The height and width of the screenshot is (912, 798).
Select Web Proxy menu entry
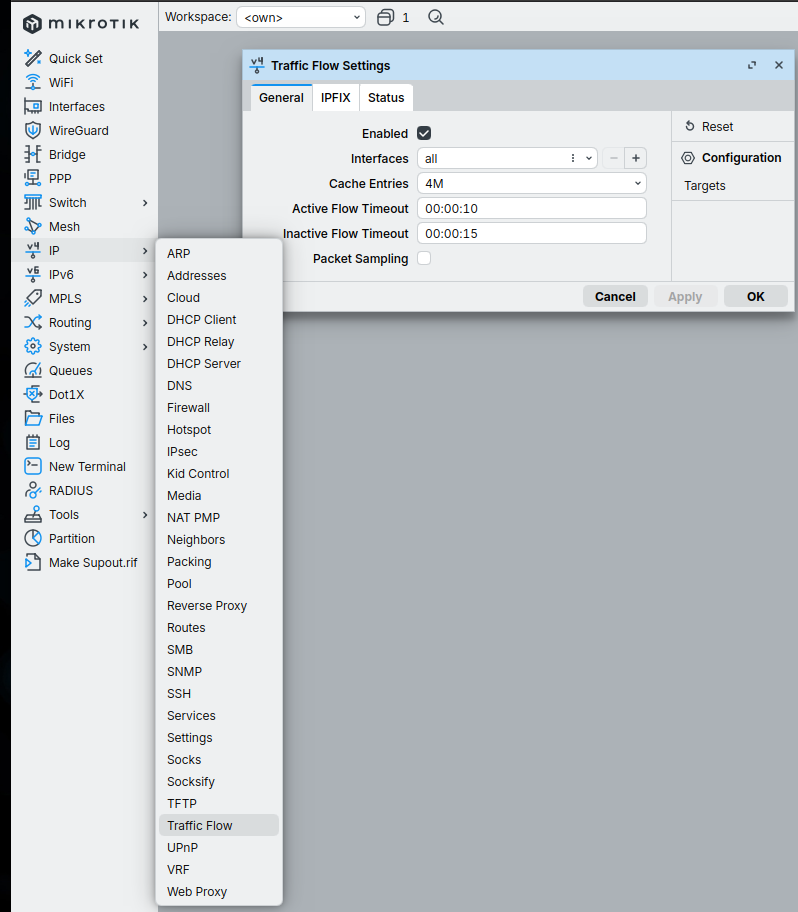(x=218, y=892)
